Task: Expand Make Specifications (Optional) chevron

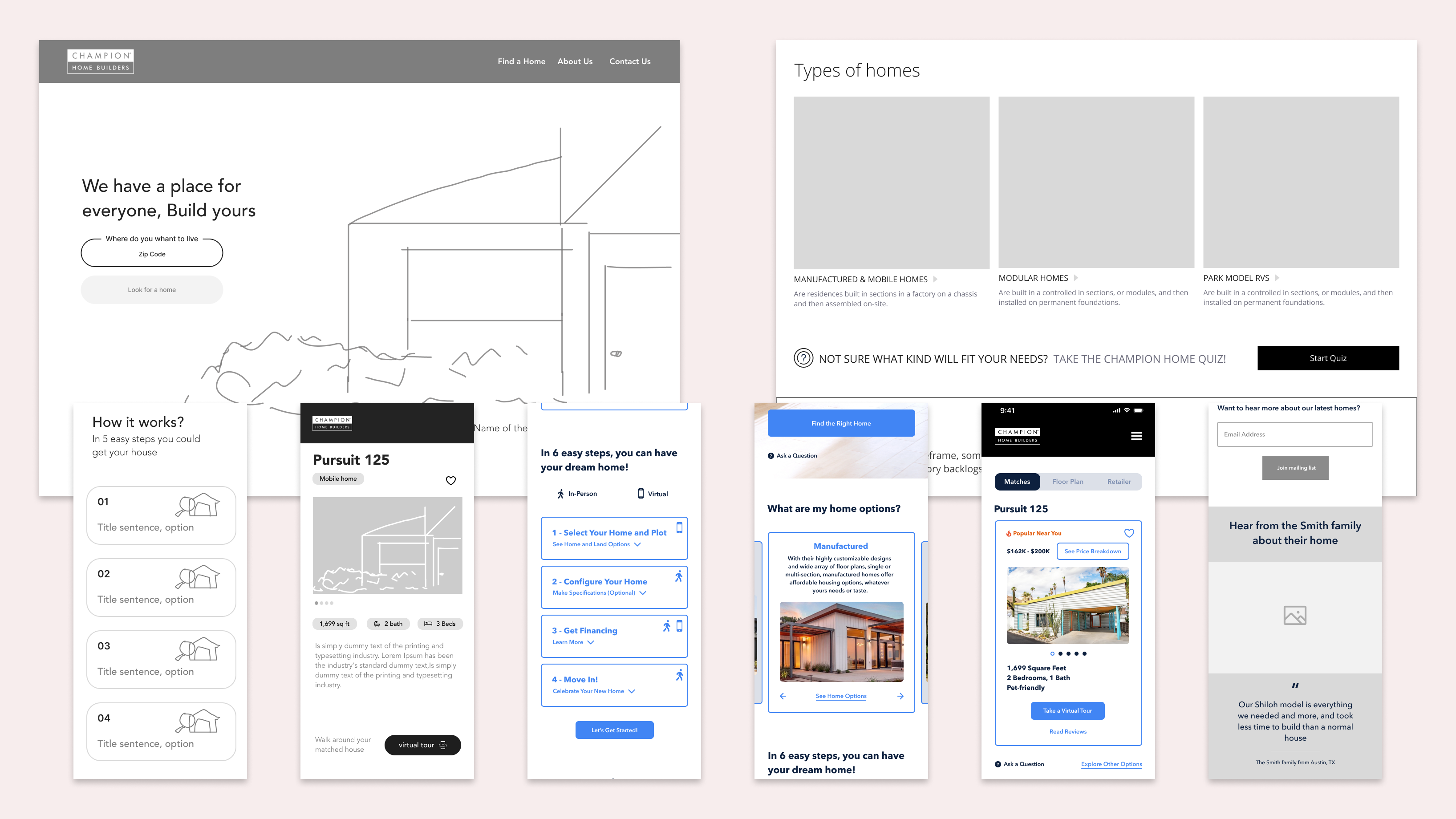Action: 643,593
